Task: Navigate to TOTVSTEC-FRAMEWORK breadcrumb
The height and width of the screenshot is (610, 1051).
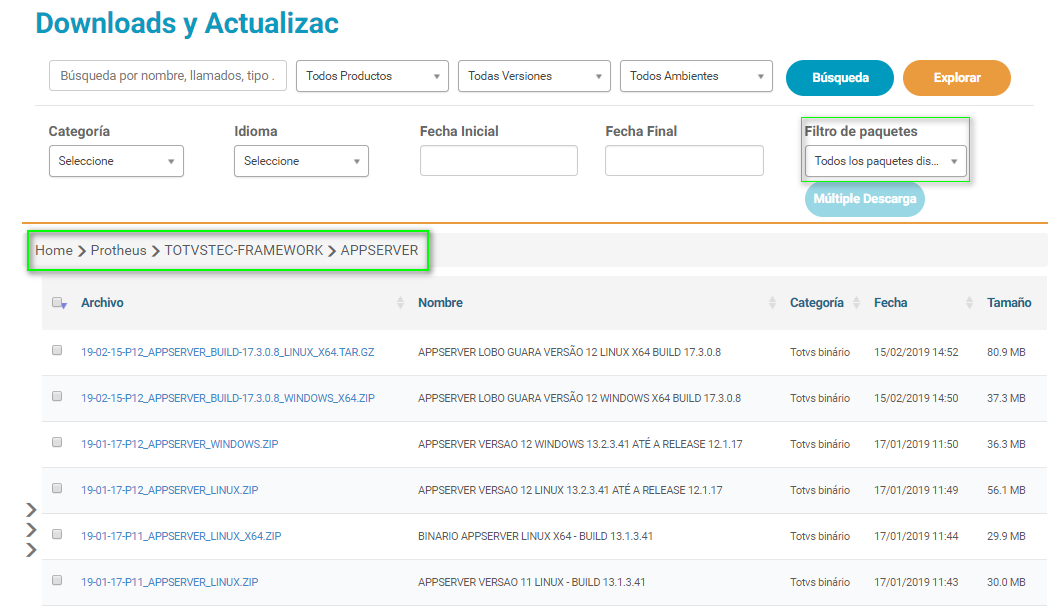Action: [x=244, y=250]
